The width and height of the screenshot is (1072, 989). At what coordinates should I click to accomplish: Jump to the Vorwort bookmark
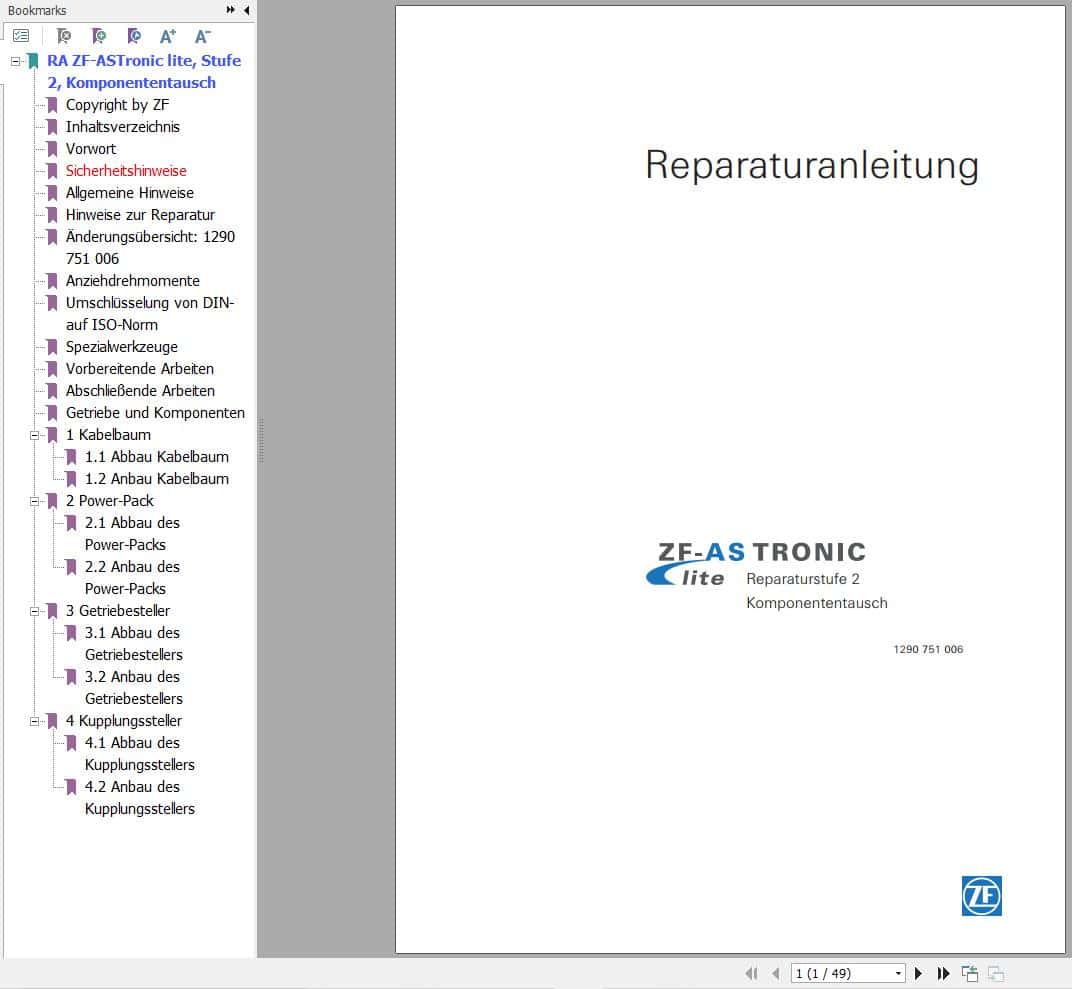(91, 148)
